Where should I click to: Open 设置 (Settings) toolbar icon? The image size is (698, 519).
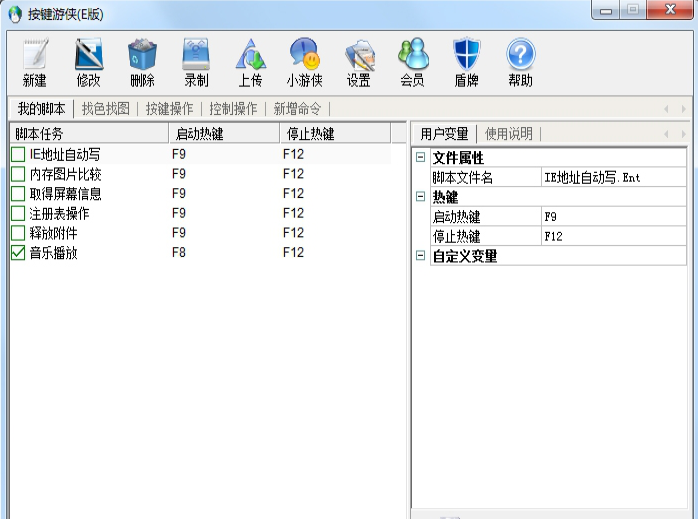359,54
